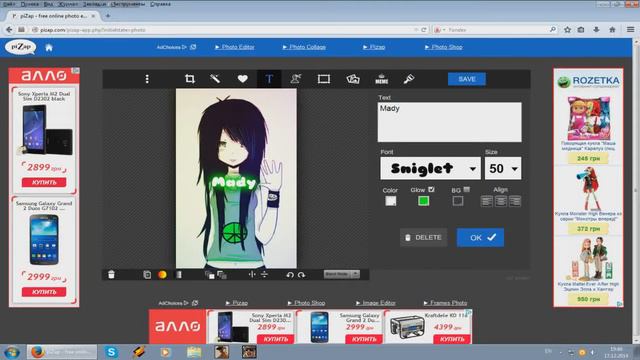This screenshot has width=640, height=360.
Task: Select left text alignment
Action: [486, 201]
